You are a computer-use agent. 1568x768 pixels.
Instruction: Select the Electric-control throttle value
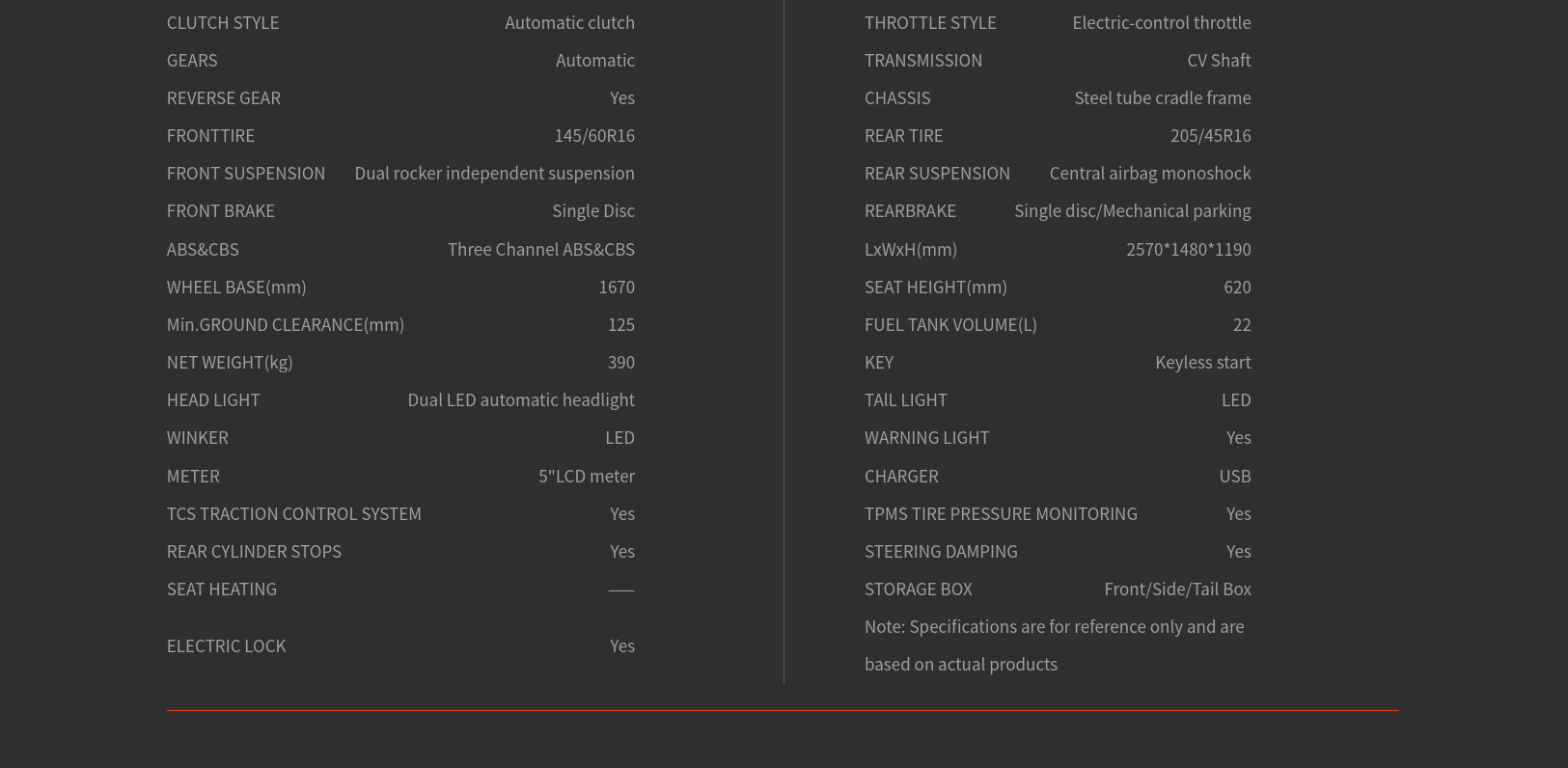coord(1162,23)
